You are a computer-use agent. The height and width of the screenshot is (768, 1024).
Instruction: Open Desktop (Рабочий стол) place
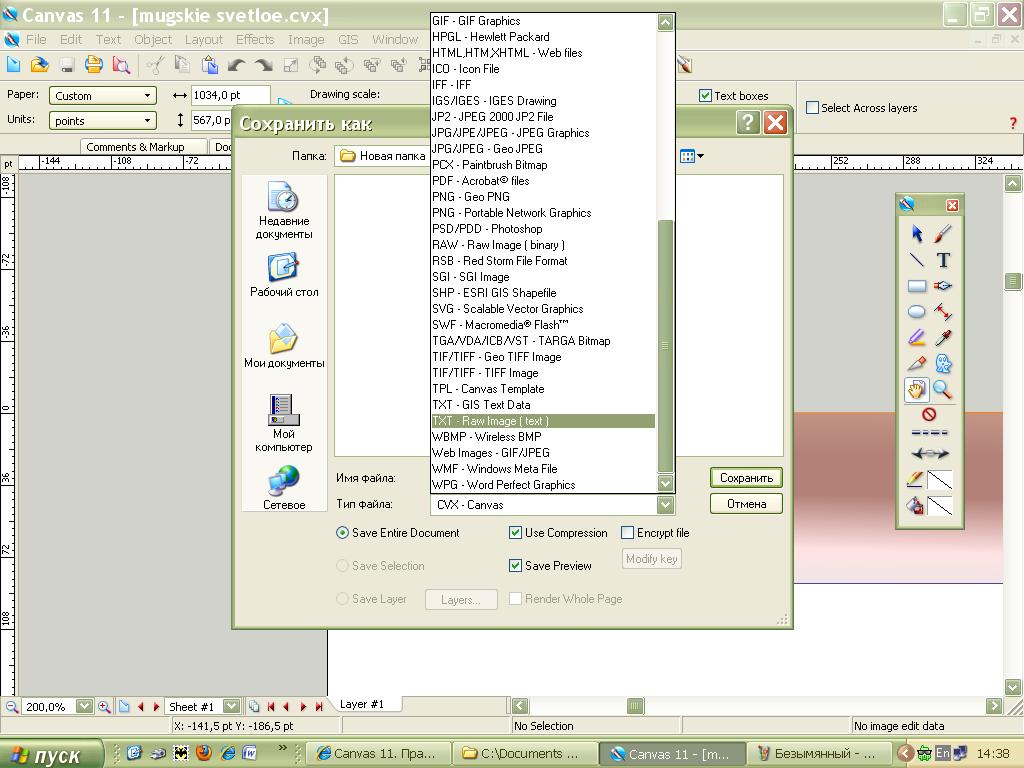point(283,276)
